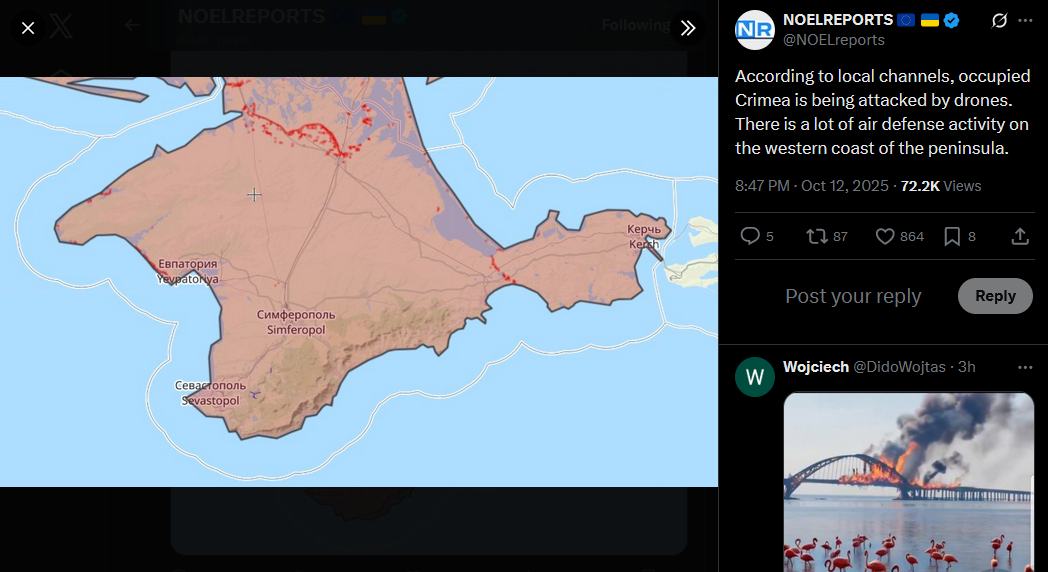
Task: Open the @DidoWojtas handle
Action: (900, 367)
